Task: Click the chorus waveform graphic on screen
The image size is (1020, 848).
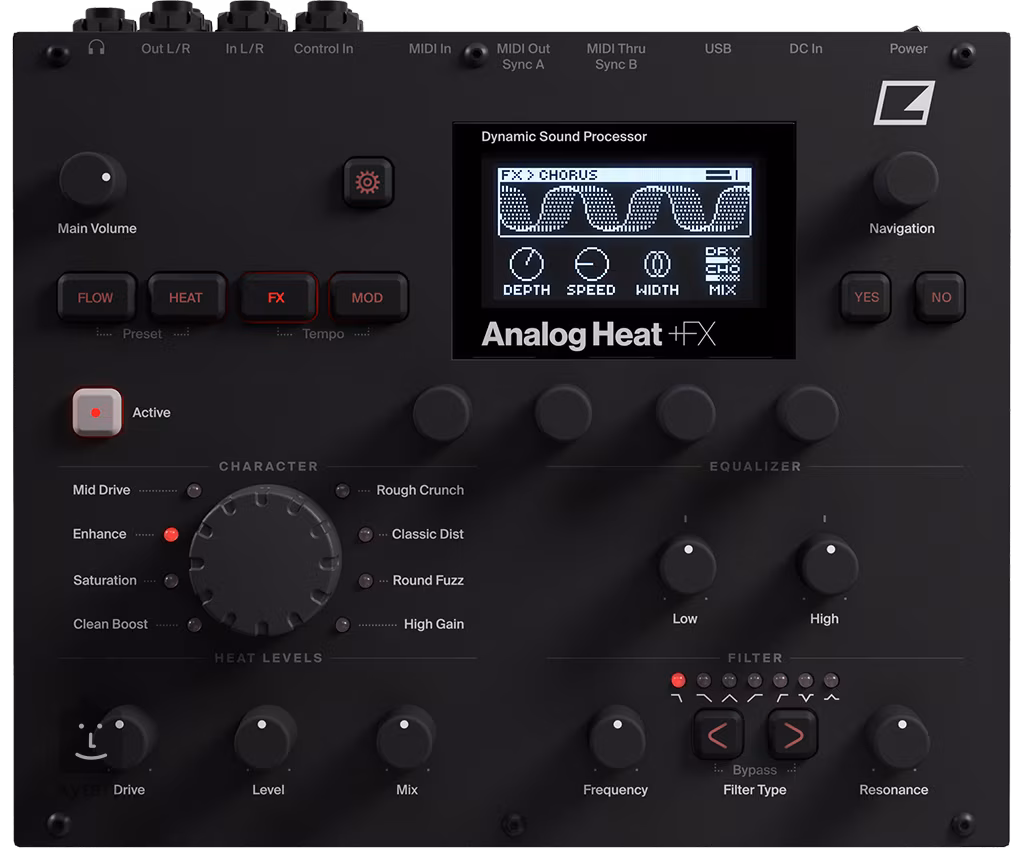Action: [625, 210]
